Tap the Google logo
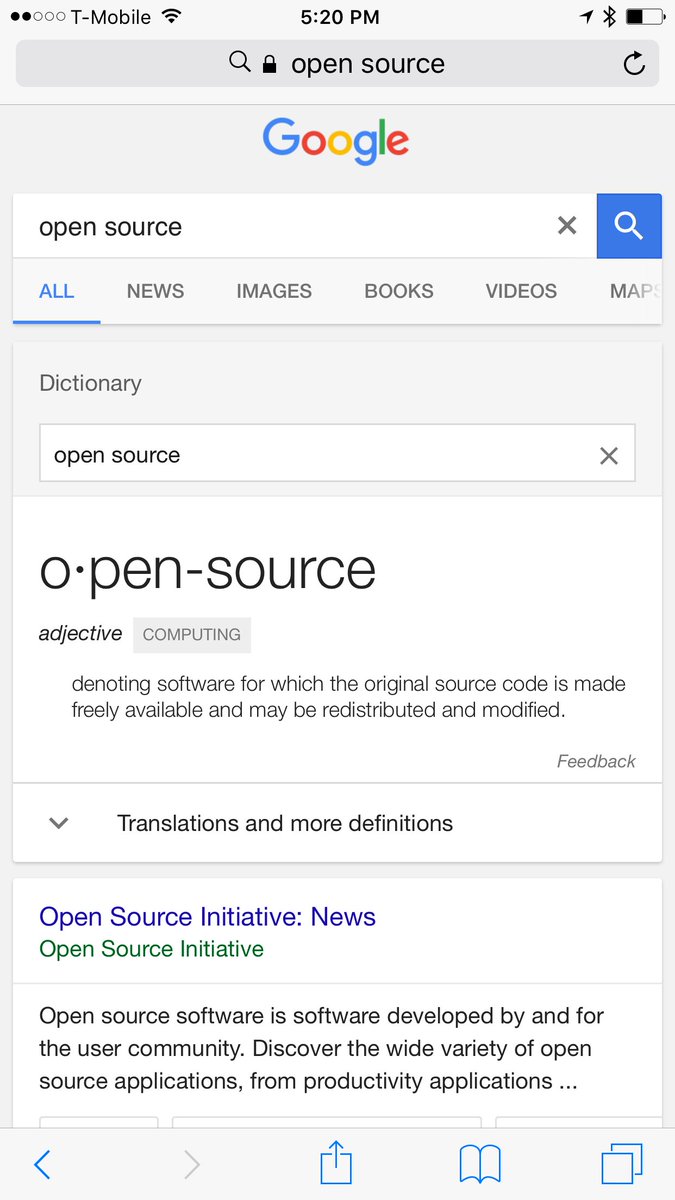Viewport: 675px width, 1200px height. [x=336, y=141]
